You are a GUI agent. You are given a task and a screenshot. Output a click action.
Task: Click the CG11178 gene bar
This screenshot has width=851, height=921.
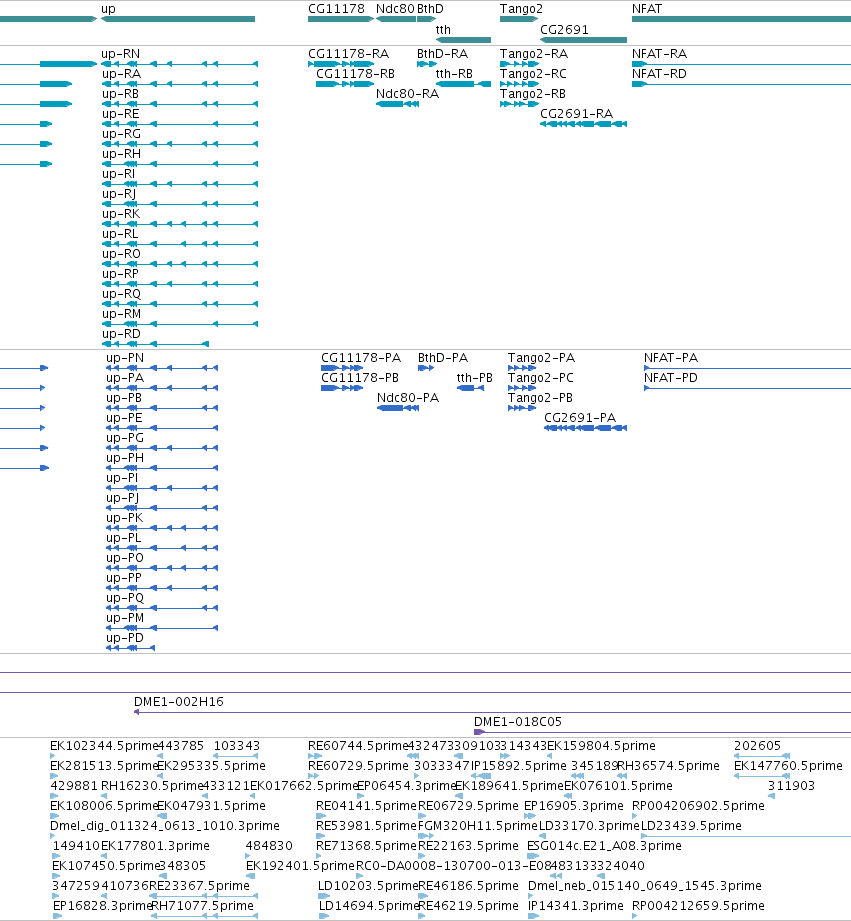tap(341, 19)
